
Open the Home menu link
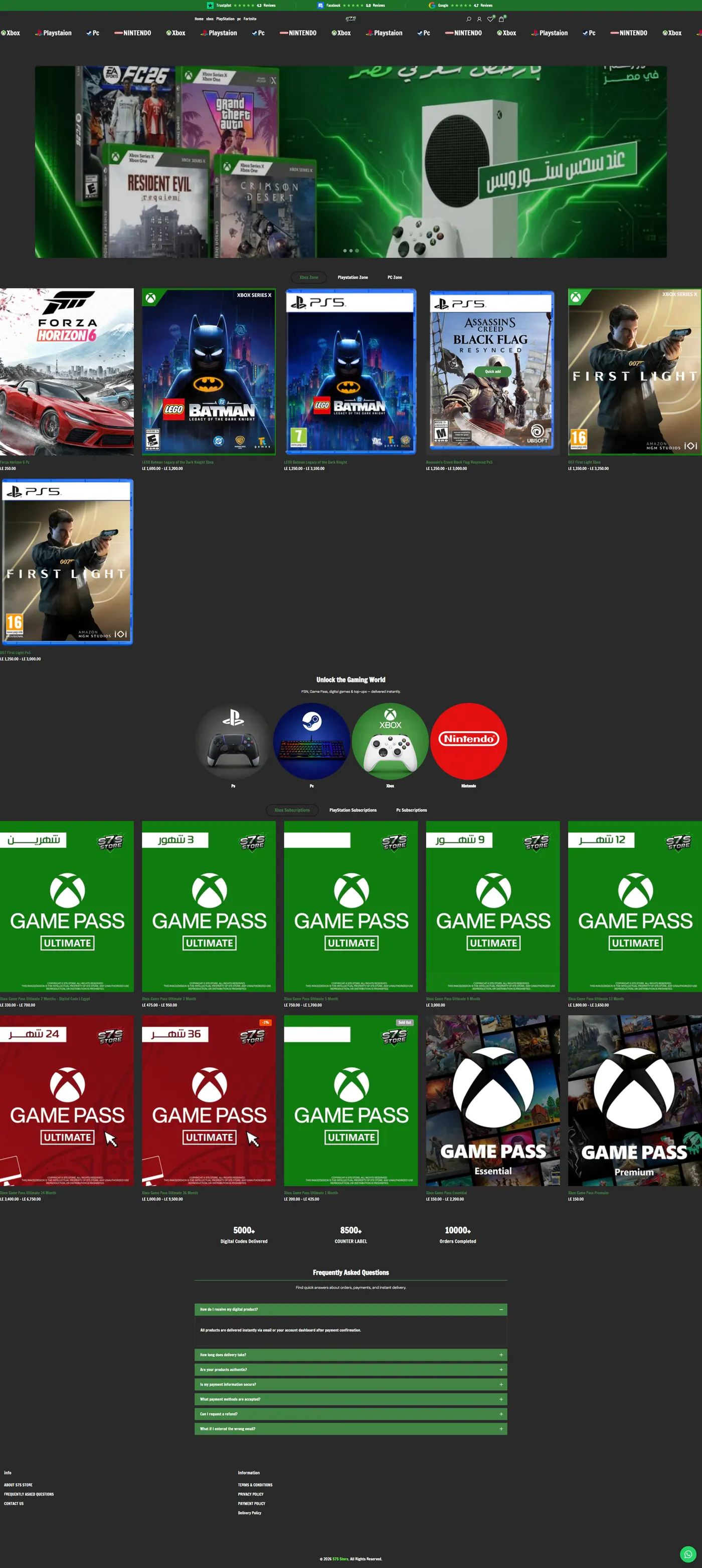pyautogui.click(x=199, y=19)
